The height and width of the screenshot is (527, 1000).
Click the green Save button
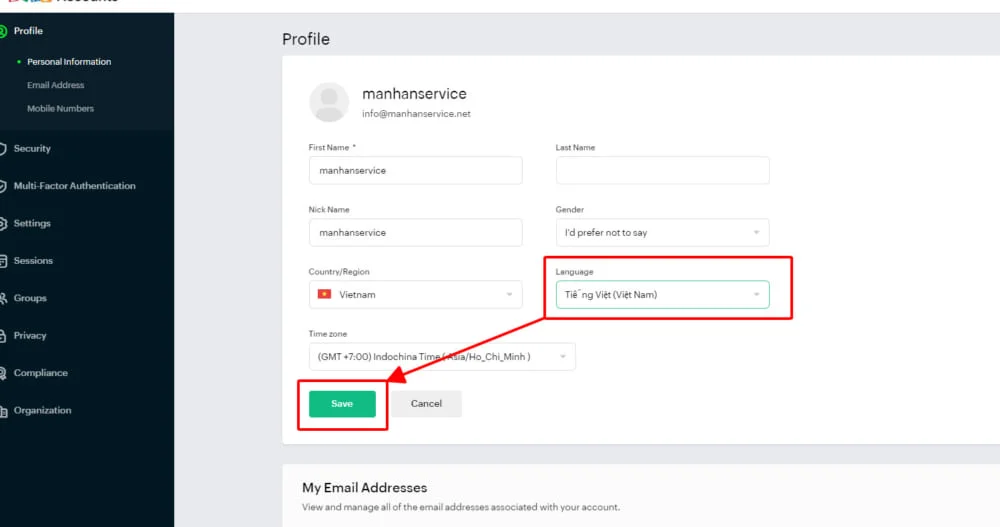pos(342,403)
